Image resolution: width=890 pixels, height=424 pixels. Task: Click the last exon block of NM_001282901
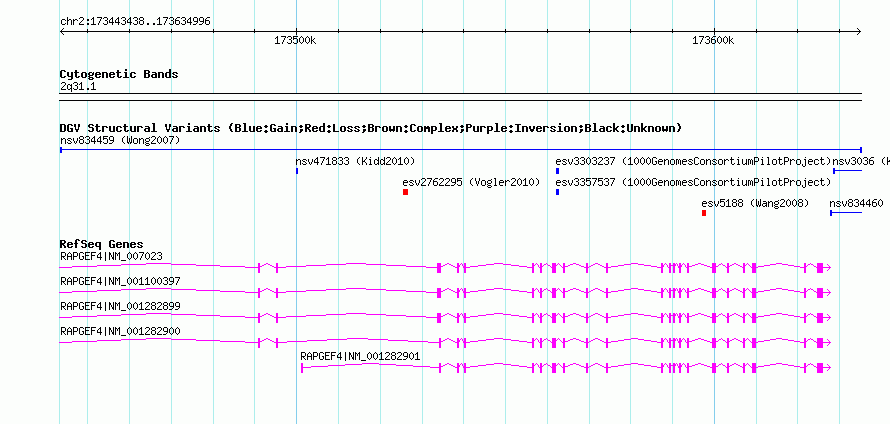tap(820, 368)
